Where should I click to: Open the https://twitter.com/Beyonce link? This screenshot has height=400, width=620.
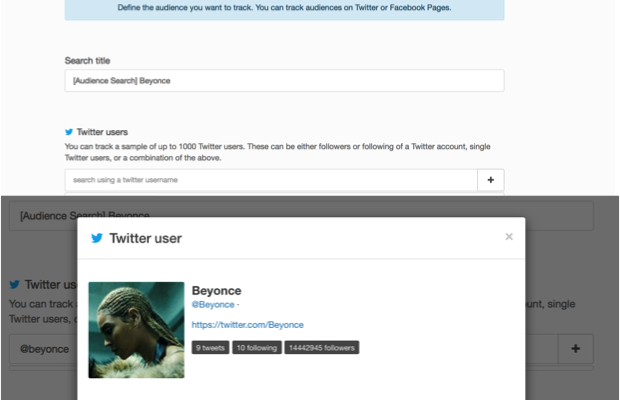click(247, 325)
